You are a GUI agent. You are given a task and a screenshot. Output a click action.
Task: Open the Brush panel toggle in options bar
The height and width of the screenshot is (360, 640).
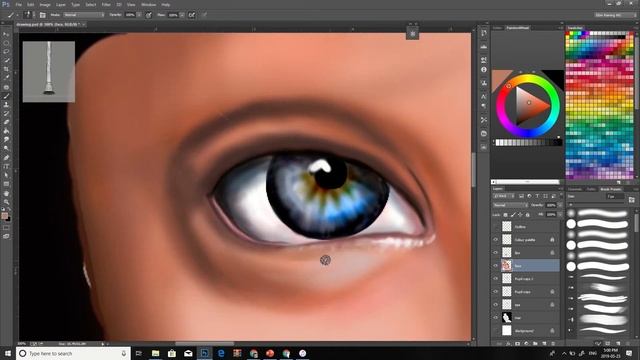pos(42,15)
